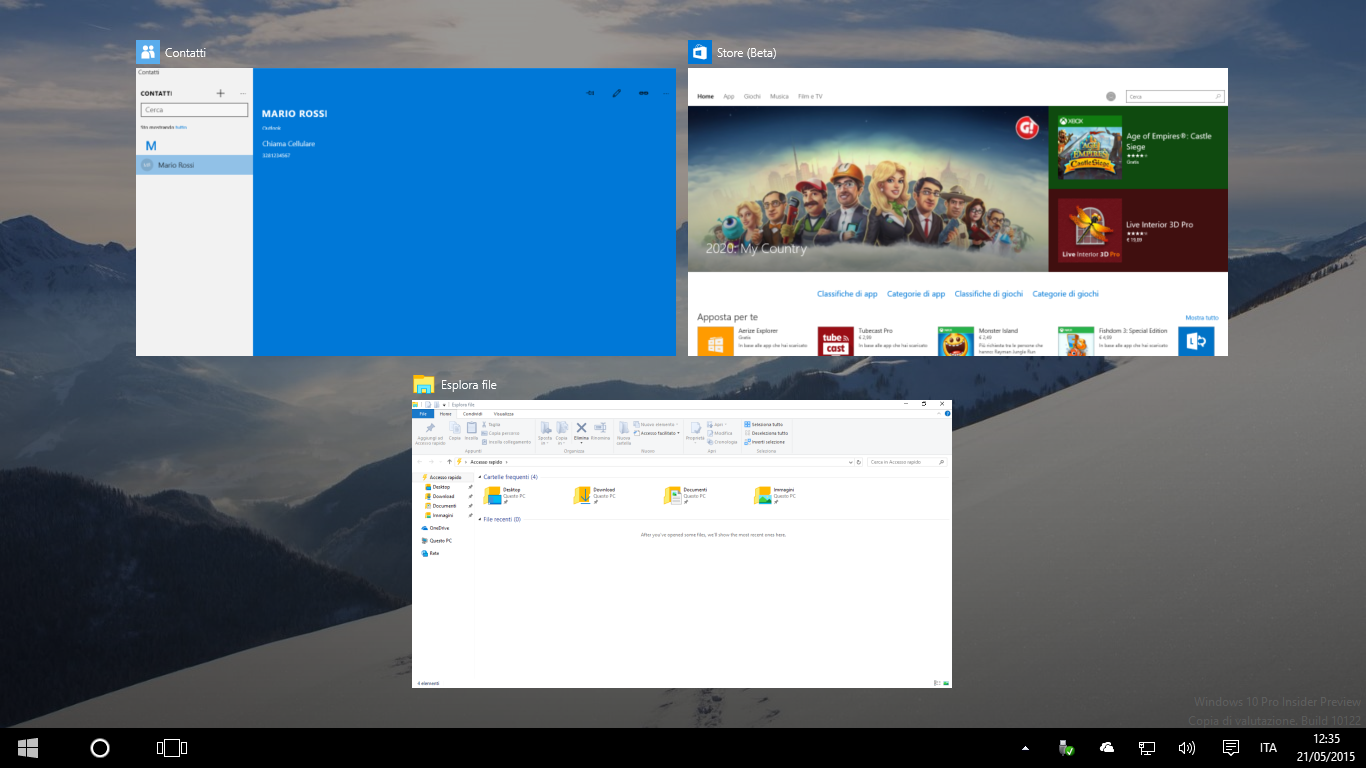
Task: Jump to letter M header in Contatti
Action: point(151,146)
